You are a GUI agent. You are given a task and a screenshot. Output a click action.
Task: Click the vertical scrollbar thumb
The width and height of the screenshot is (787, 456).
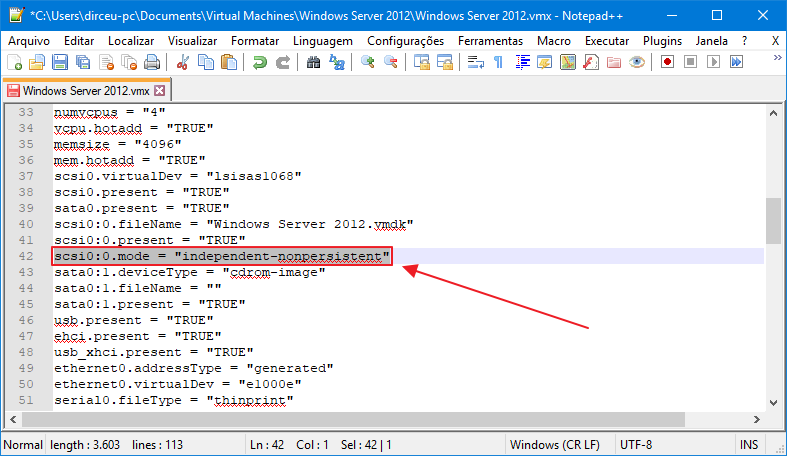pos(773,221)
